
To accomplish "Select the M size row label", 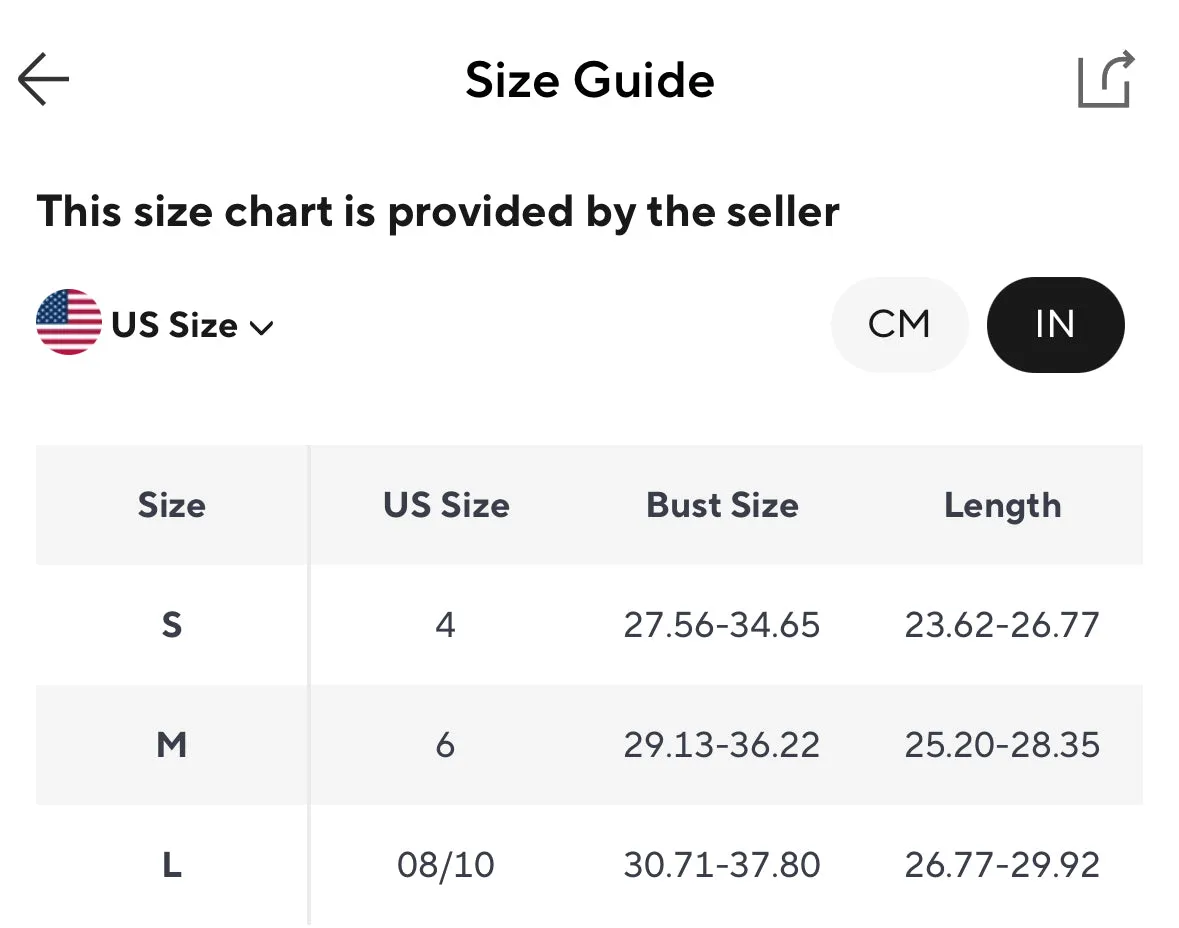I will (171, 745).
